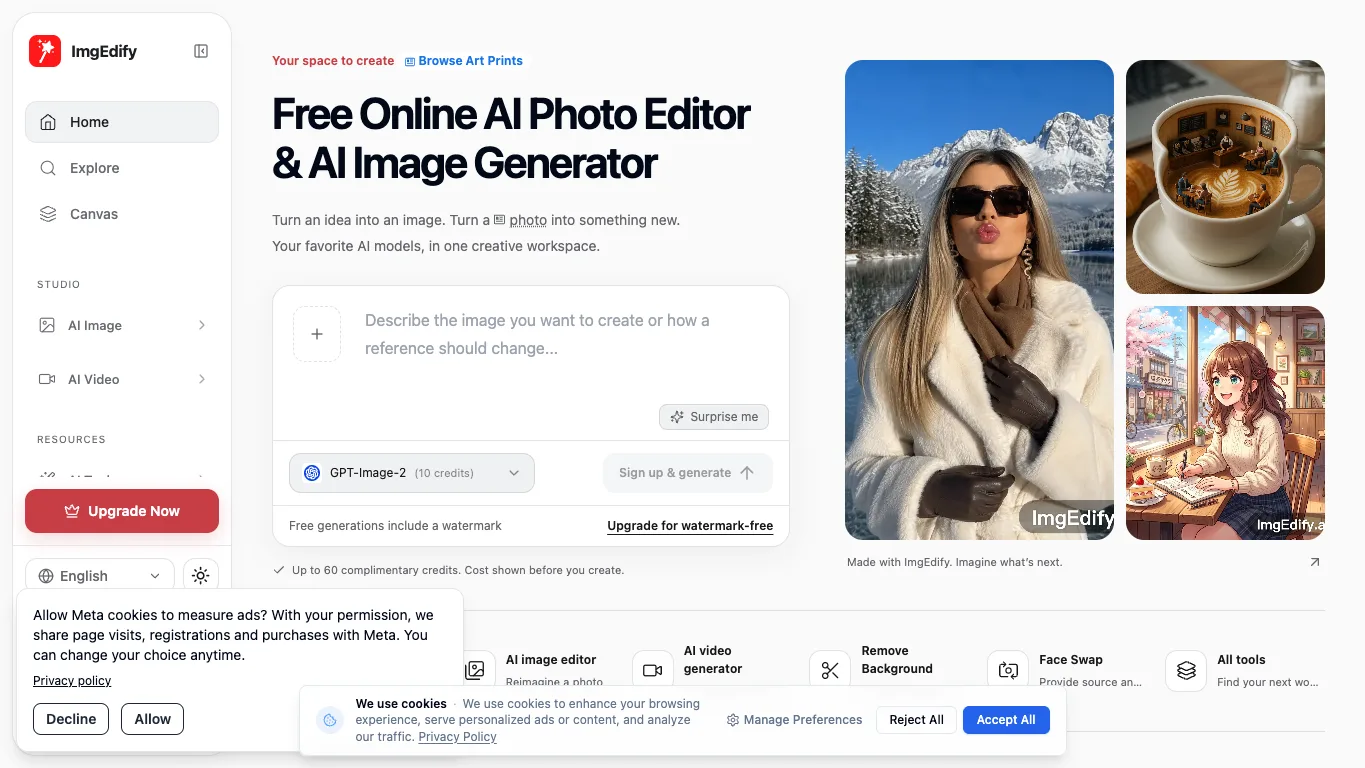This screenshot has height=768, width=1365.
Task: Go to Home in the sidebar
Action: pyautogui.click(x=122, y=122)
